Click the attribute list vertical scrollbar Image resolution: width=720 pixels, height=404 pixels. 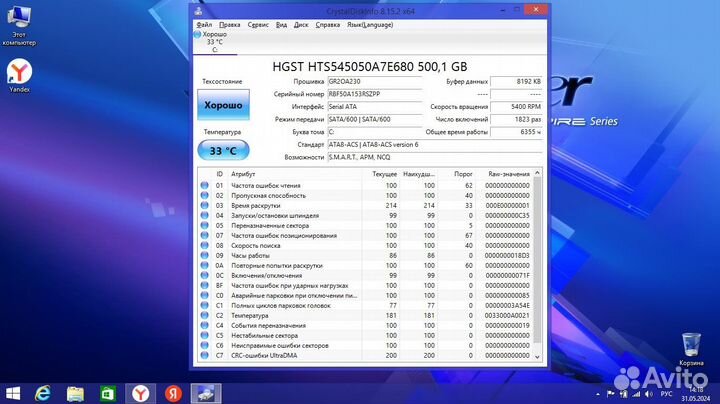[538, 265]
